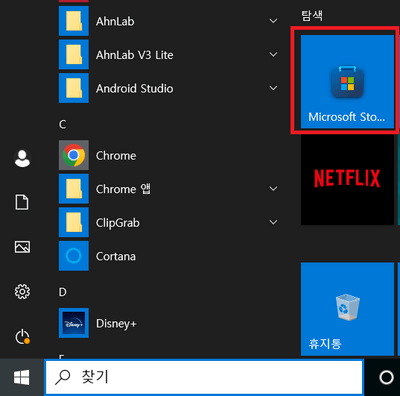Viewport: 400px width, 396px height.
Task: Open the user account icon
Action: pyautogui.click(x=22, y=158)
